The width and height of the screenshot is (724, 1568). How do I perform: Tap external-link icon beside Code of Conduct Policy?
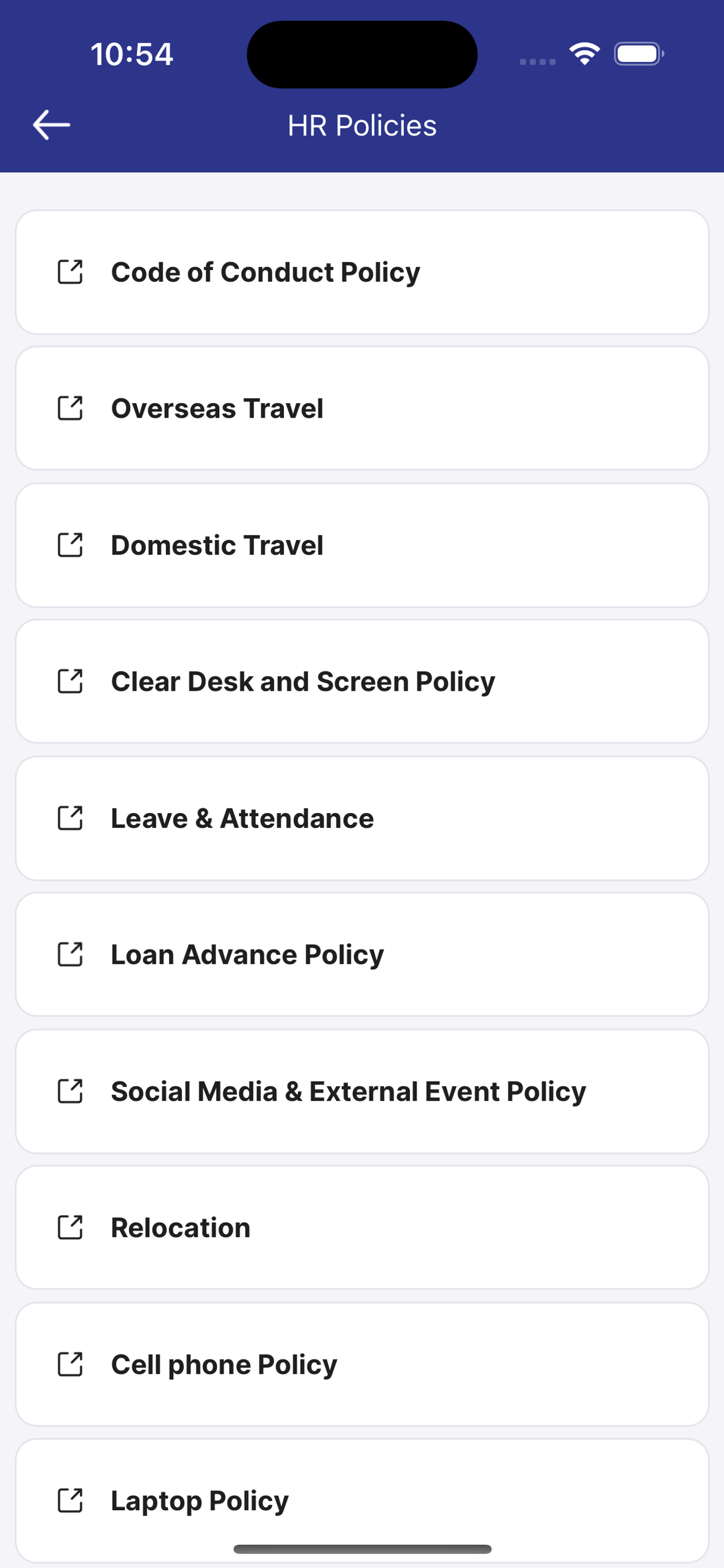(x=70, y=272)
